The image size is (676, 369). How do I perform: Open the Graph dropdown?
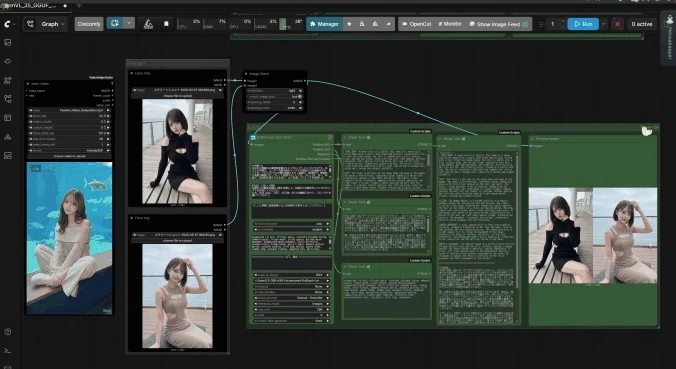coord(53,24)
